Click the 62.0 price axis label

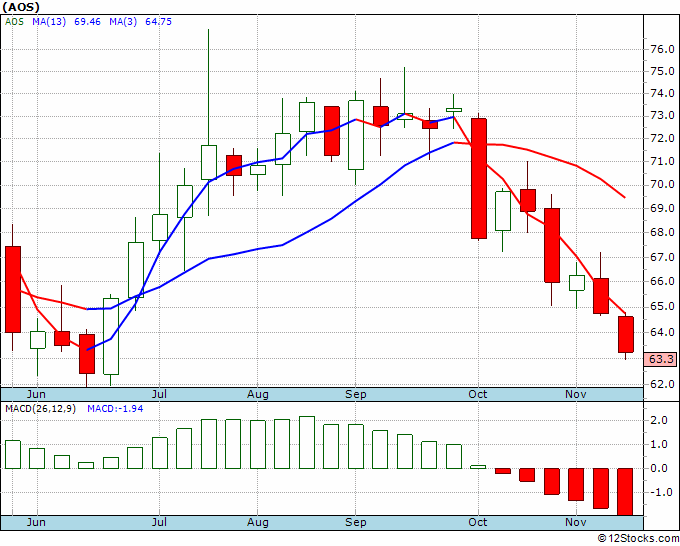pyautogui.click(x=662, y=384)
